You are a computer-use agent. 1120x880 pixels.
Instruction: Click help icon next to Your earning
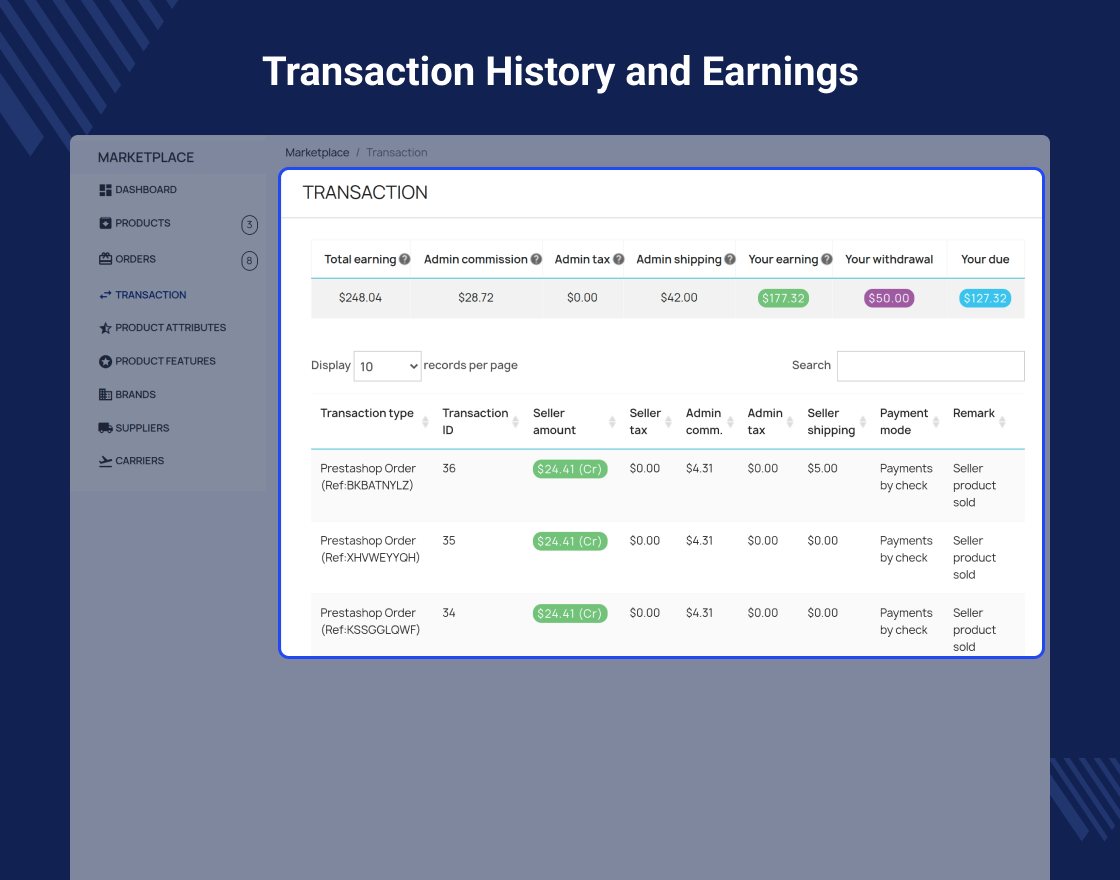point(826,259)
